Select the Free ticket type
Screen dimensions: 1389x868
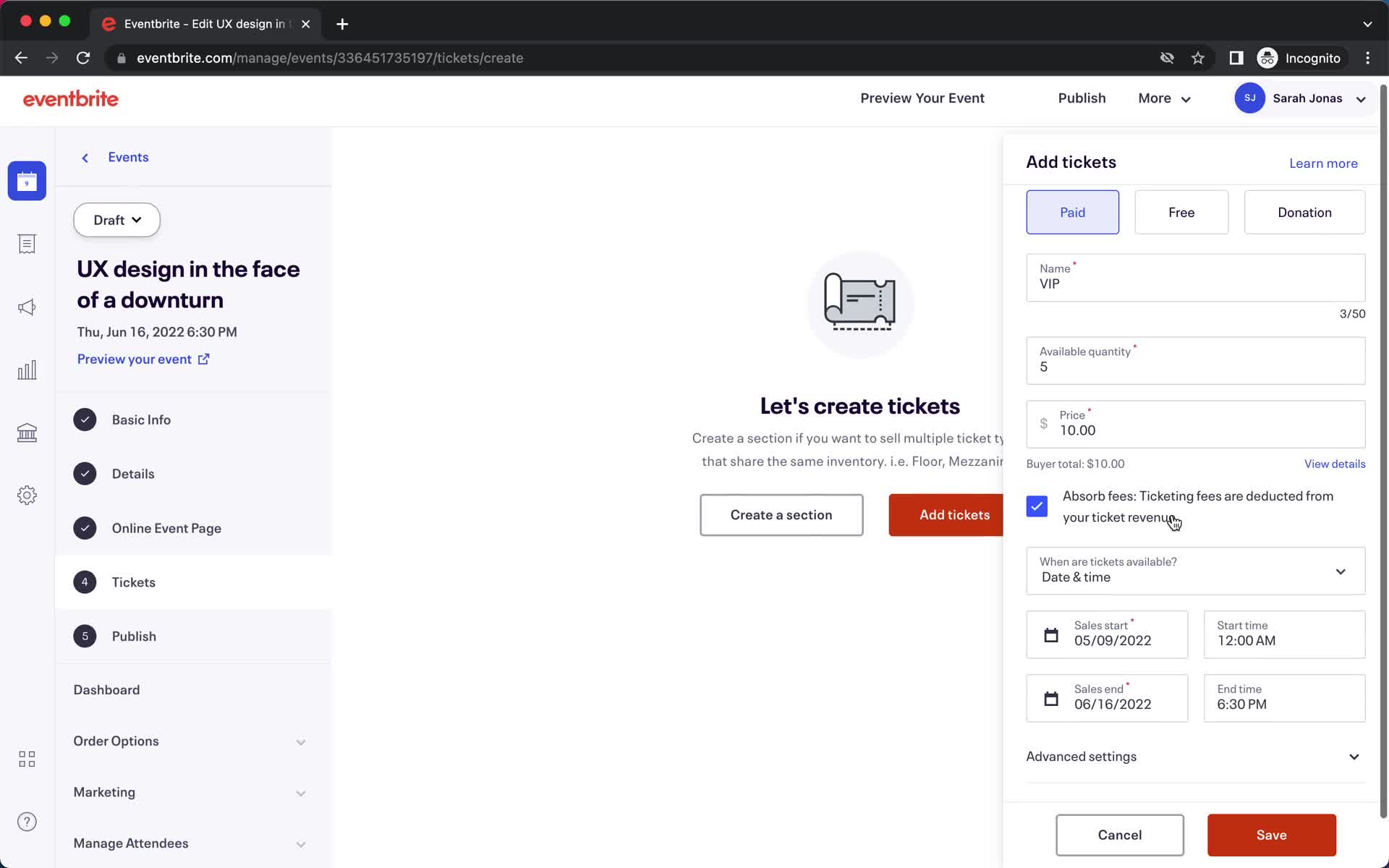point(1181,212)
